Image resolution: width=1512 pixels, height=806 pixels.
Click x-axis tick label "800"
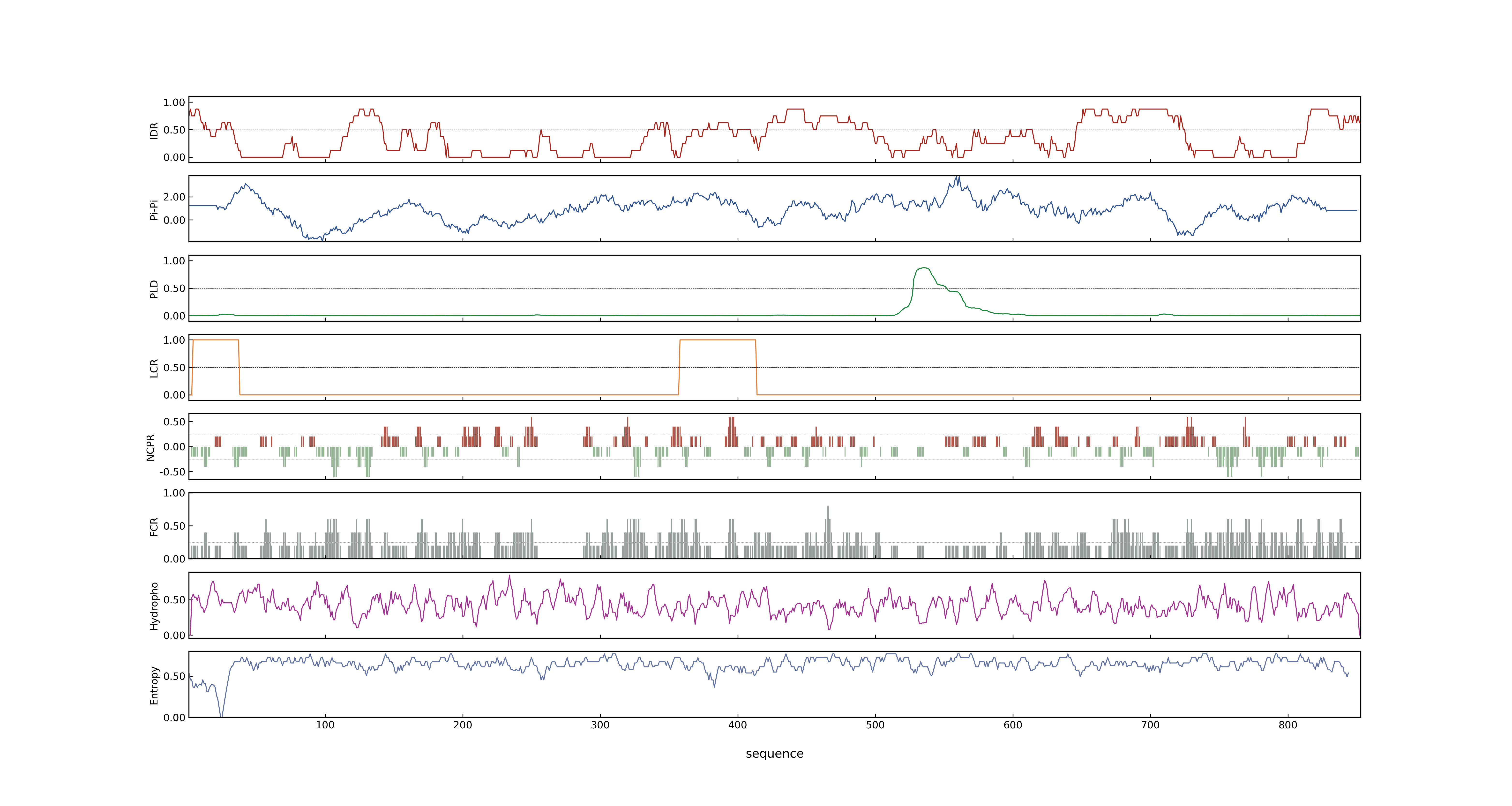(x=1288, y=725)
